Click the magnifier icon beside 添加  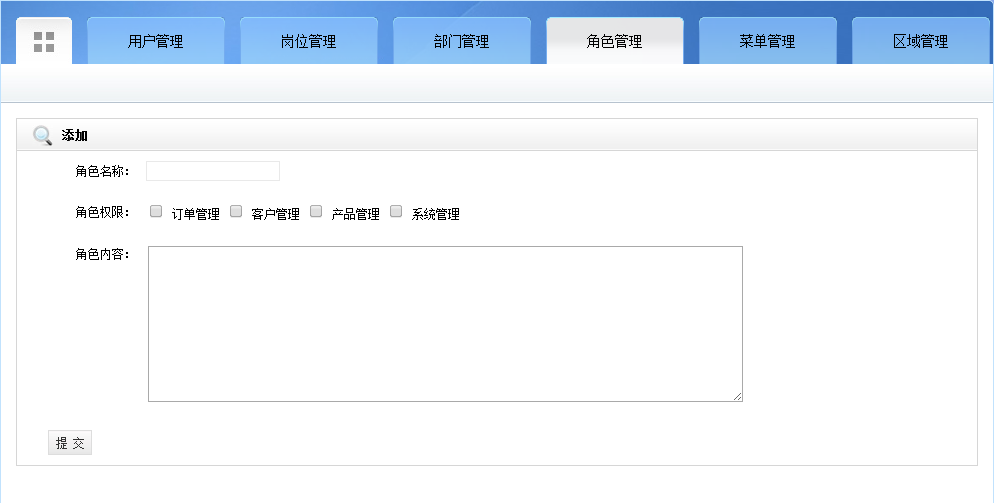pos(42,136)
